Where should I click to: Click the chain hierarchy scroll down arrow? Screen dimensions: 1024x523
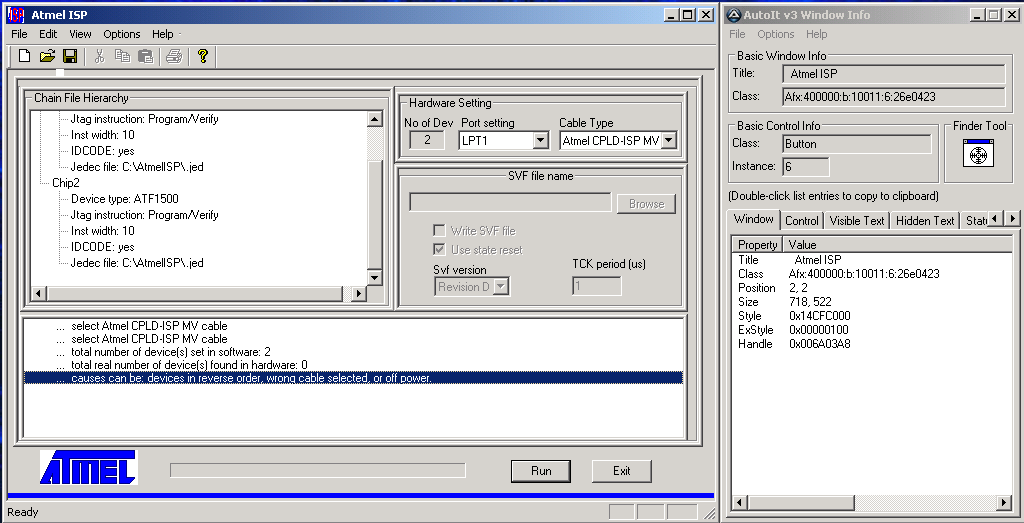(375, 278)
